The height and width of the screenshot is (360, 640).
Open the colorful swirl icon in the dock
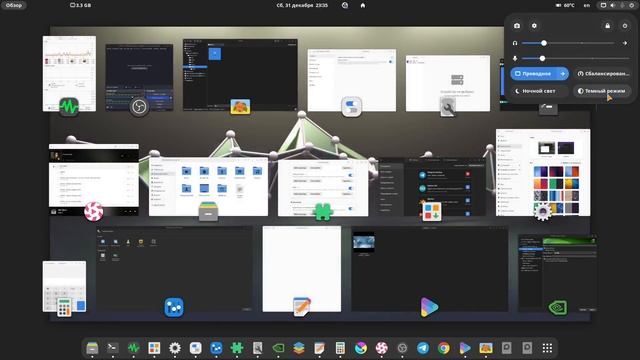(x=361, y=348)
